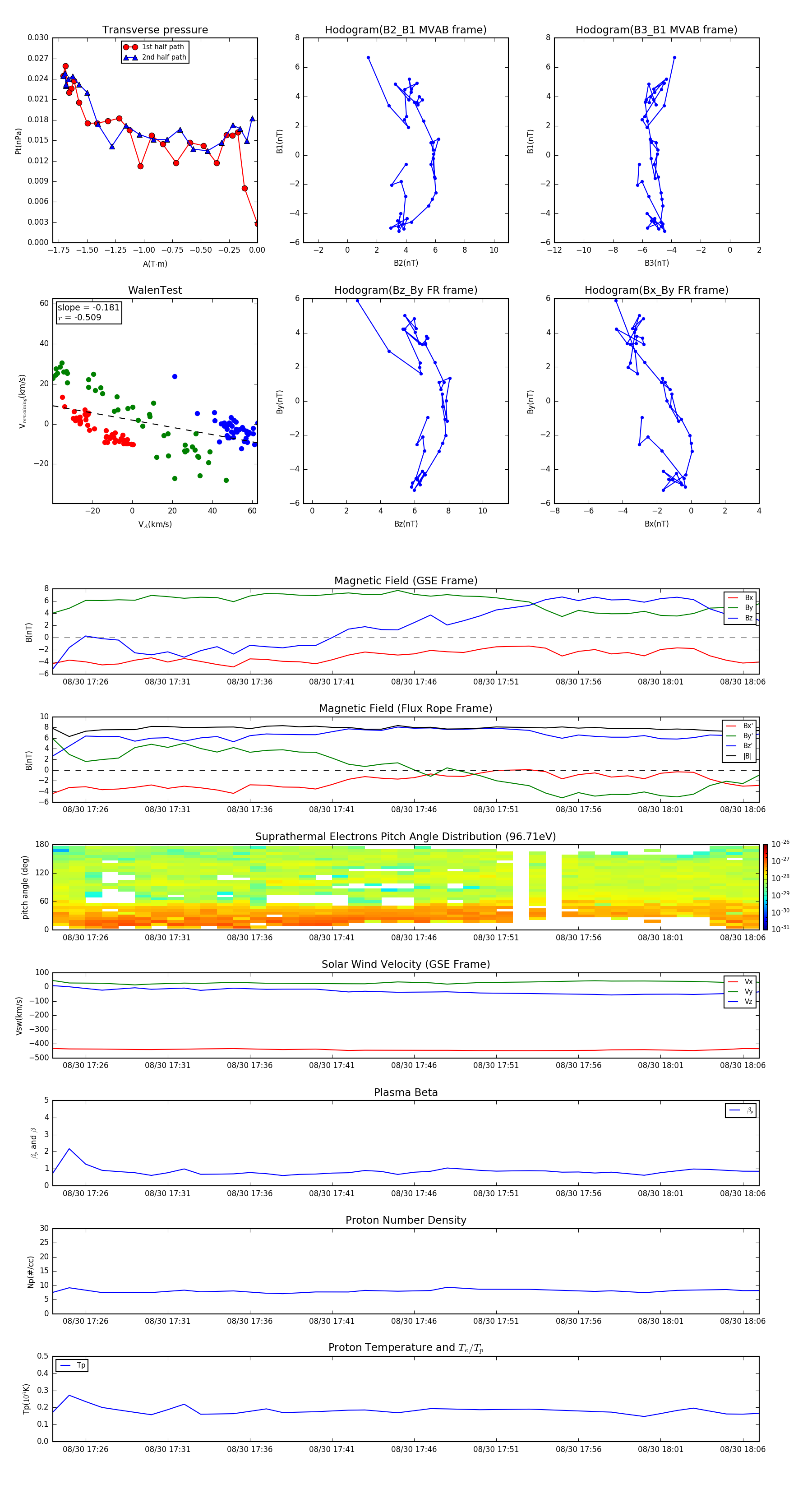
Task: Select the |B| legend entry in Flux Rope plot
Action: pyautogui.click(x=740, y=756)
